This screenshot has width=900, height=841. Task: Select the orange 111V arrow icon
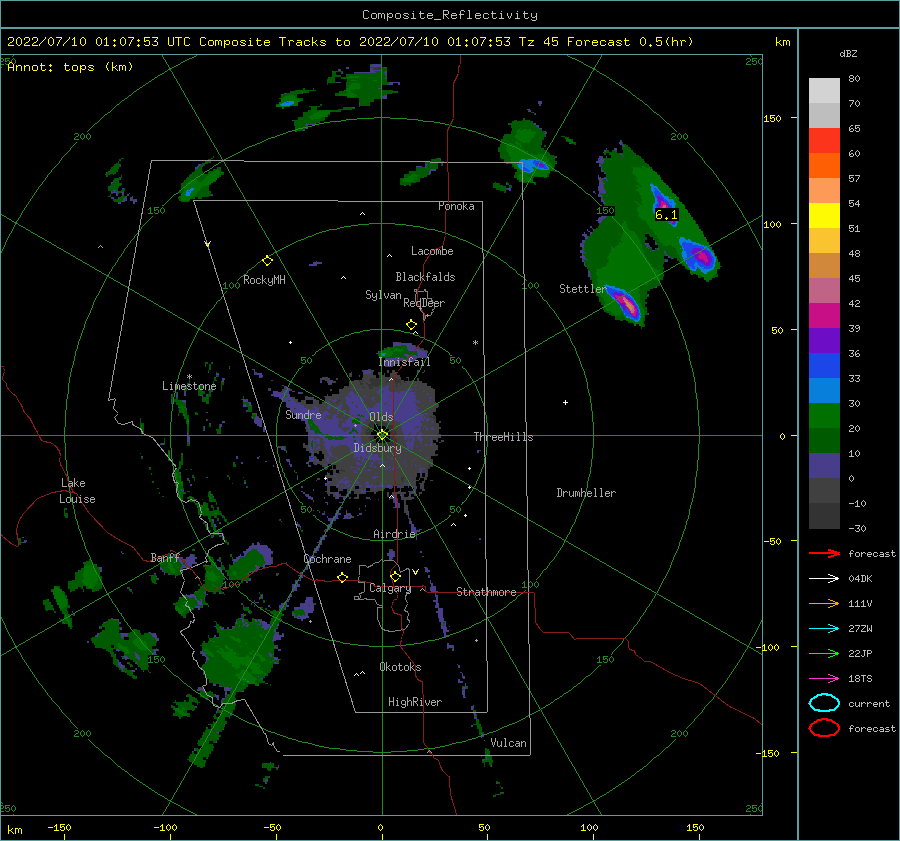tap(824, 603)
